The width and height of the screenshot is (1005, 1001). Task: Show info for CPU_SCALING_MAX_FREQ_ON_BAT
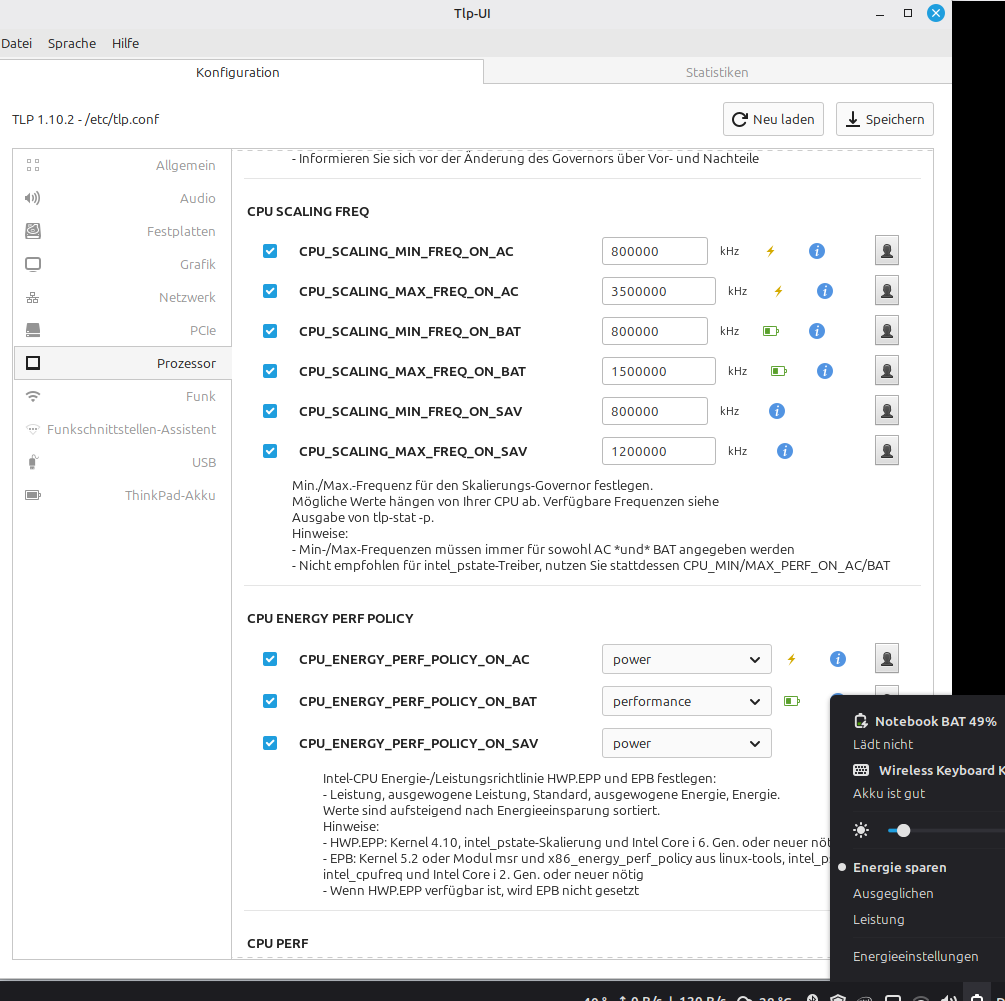pos(825,371)
